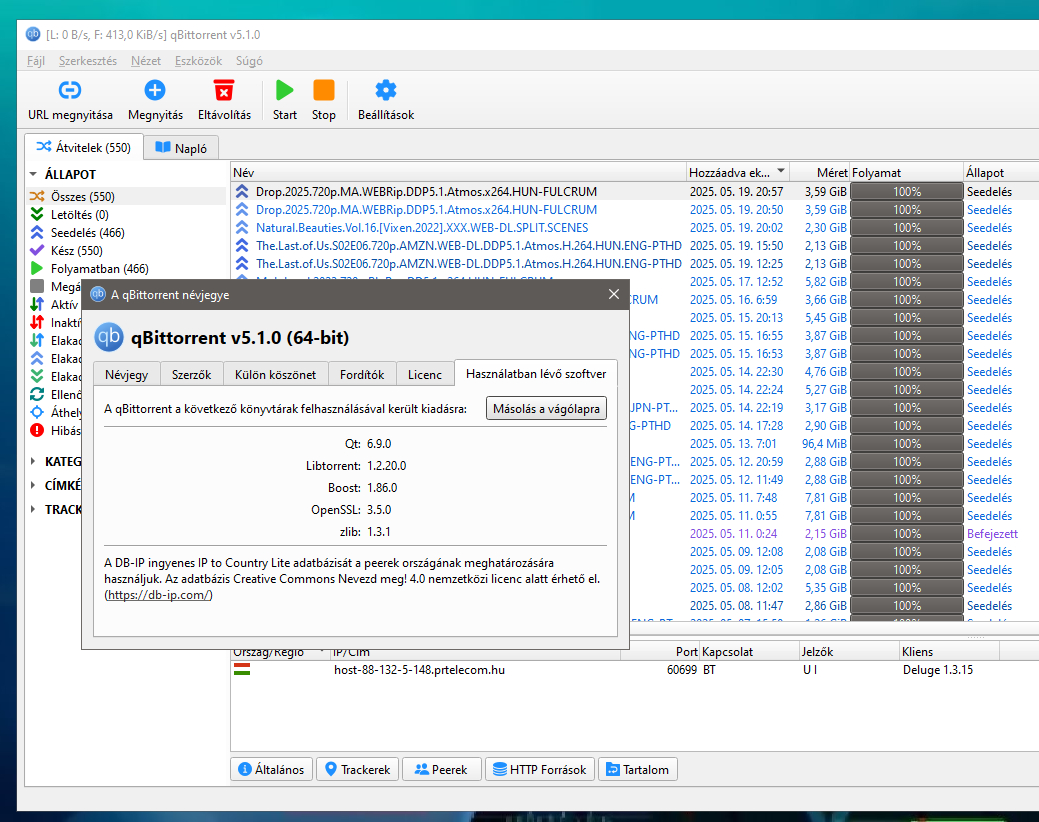
Task: Click the Megállítva gray square icon
Action: (x=37, y=286)
